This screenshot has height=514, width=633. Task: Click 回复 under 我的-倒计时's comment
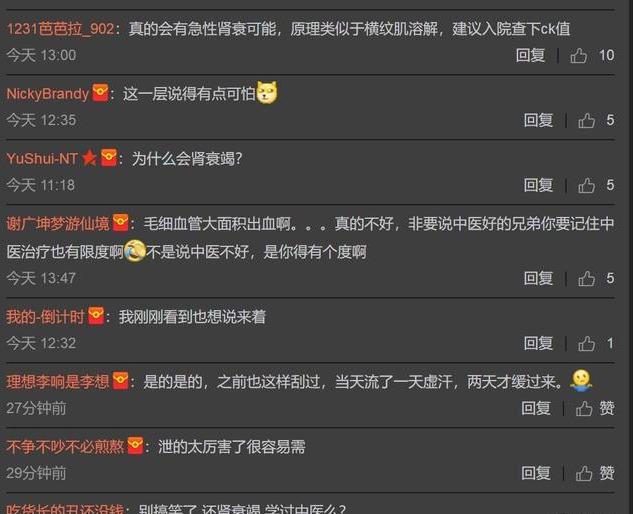[x=538, y=343]
